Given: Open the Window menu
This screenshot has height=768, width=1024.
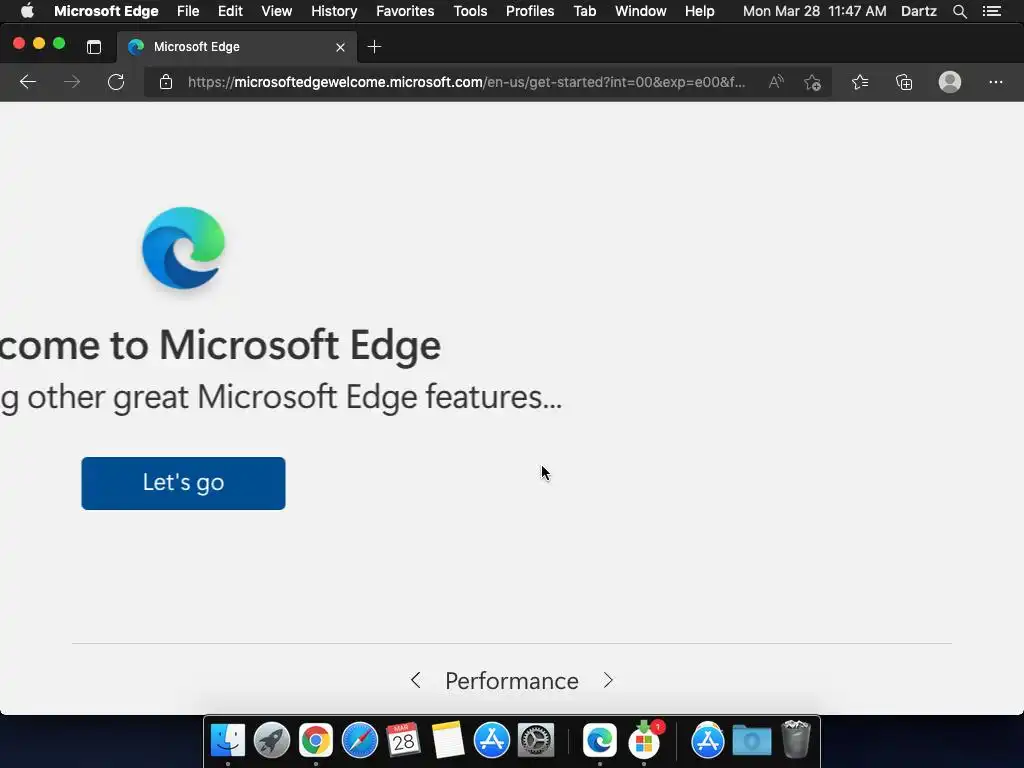Looking at the screenshot, I should coord(641,11).
